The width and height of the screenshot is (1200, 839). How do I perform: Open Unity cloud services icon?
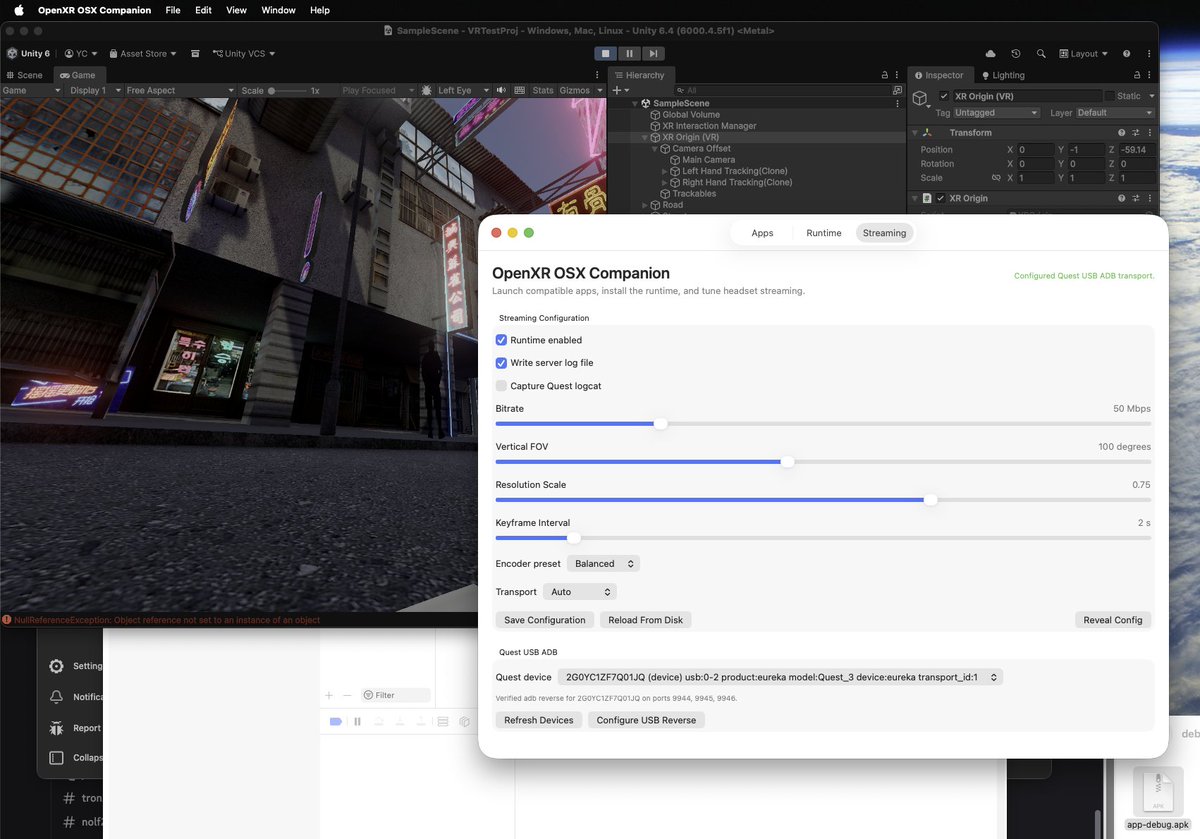point(990,53)
